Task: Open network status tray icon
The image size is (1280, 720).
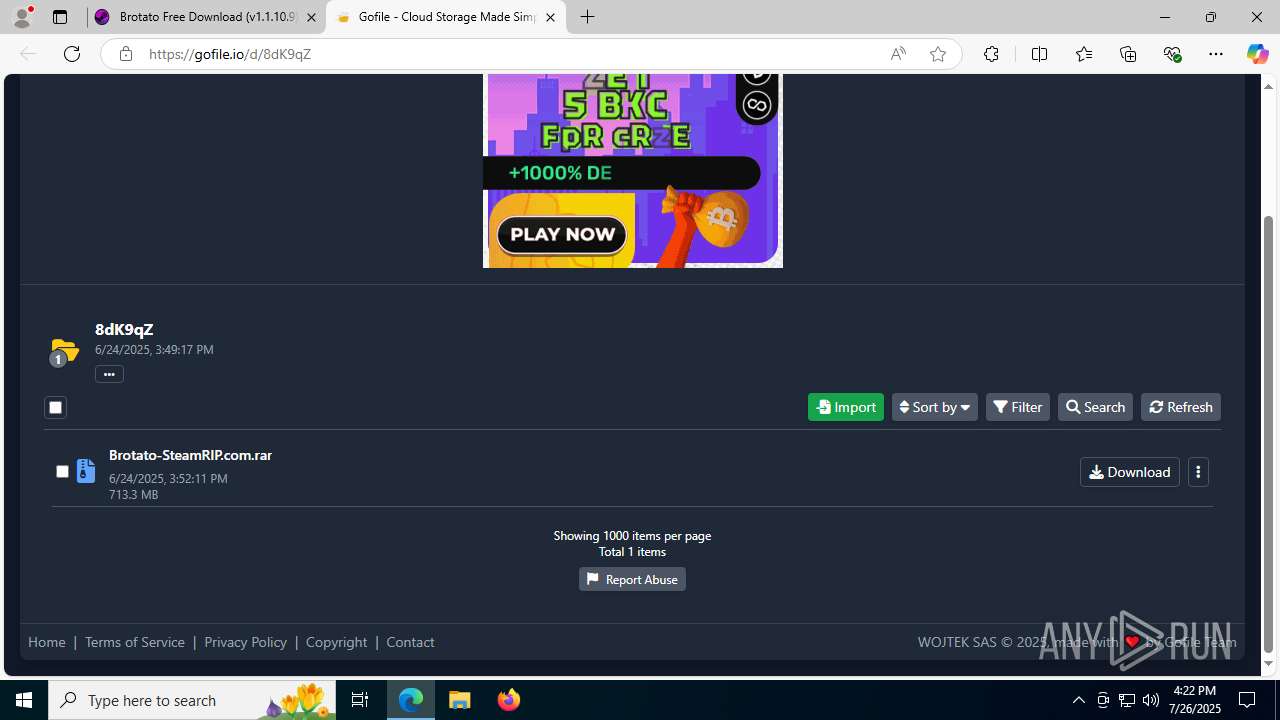Action: (x=1126, y=700)
